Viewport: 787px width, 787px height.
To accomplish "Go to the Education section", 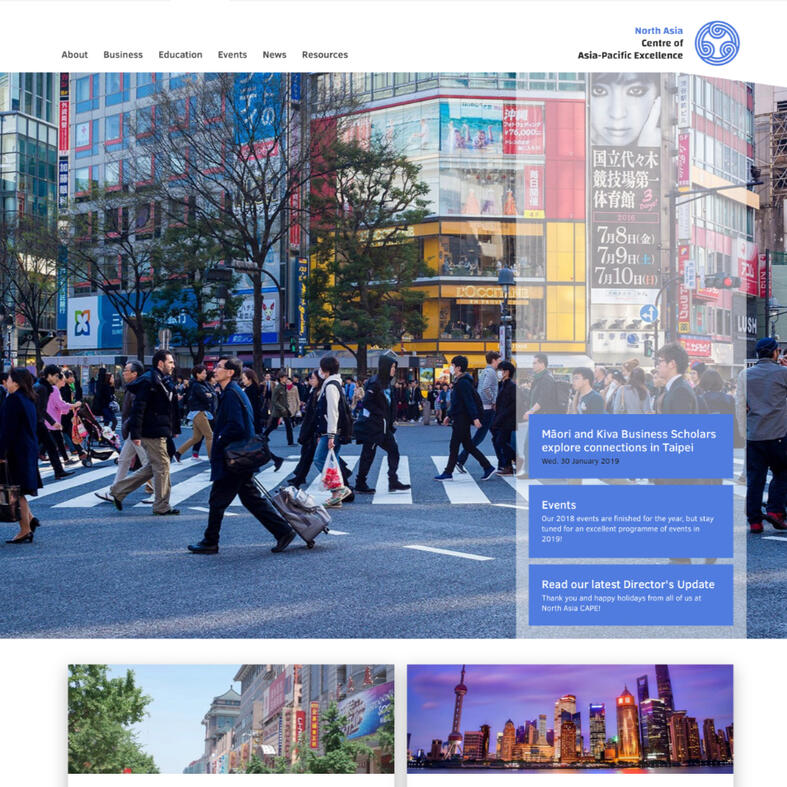I will click(180, 55).
